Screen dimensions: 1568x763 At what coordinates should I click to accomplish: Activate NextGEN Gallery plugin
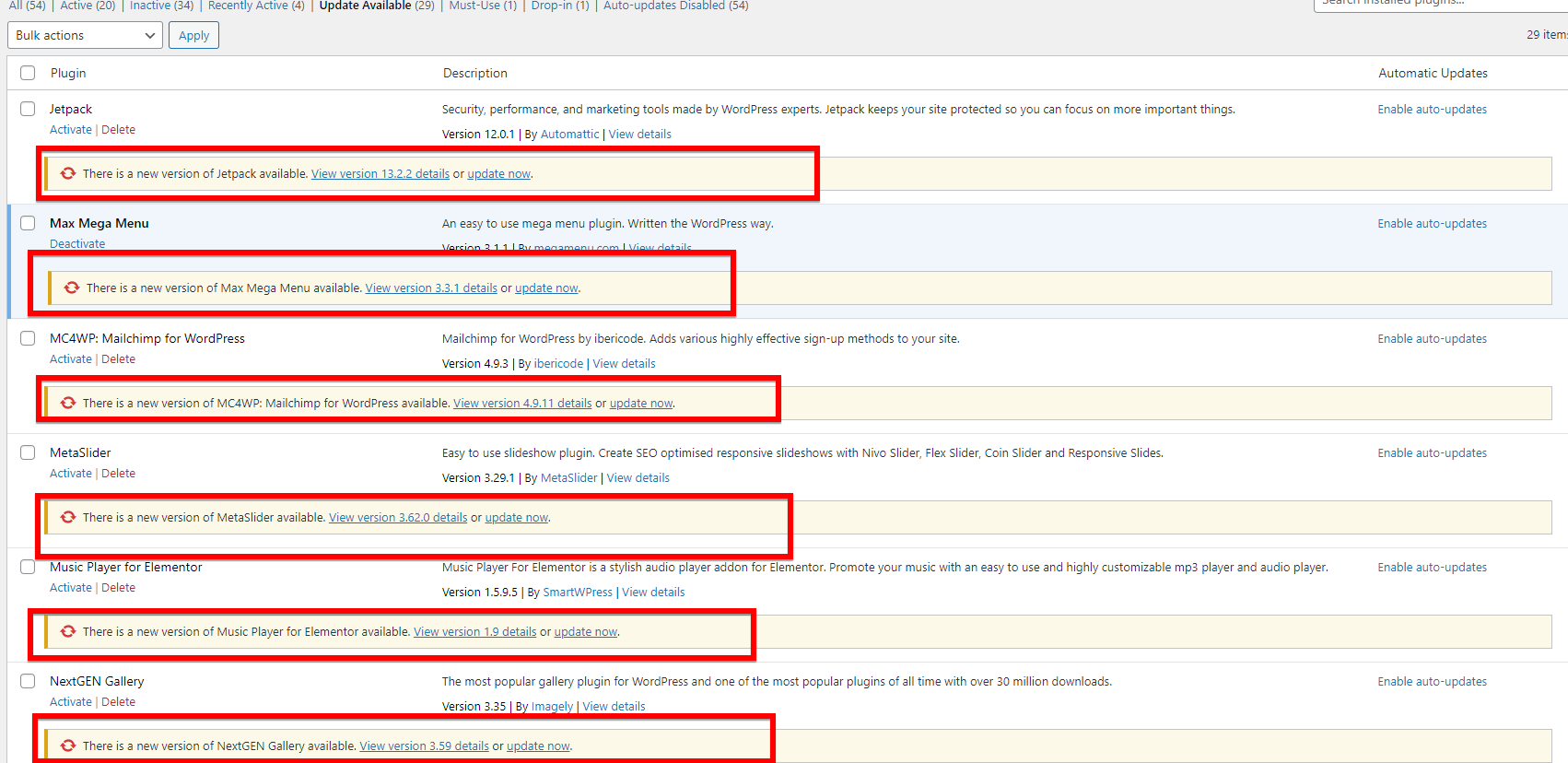click(x=71, y=702)
